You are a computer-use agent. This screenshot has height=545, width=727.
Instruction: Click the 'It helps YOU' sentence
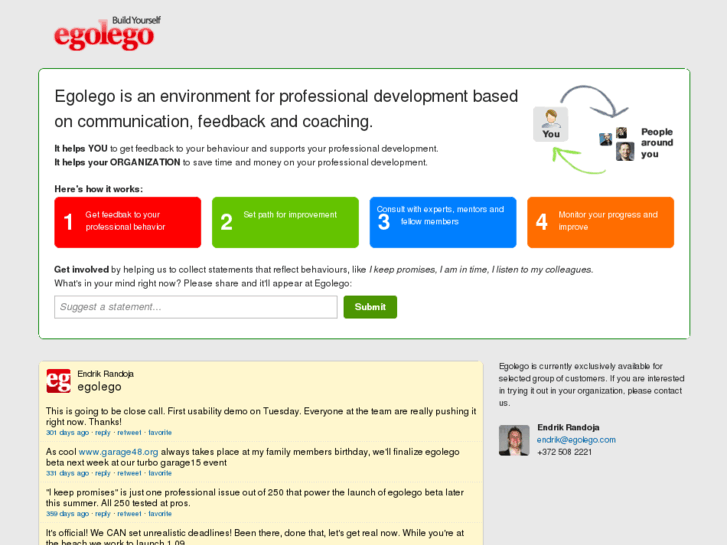(x=246, y=149)
